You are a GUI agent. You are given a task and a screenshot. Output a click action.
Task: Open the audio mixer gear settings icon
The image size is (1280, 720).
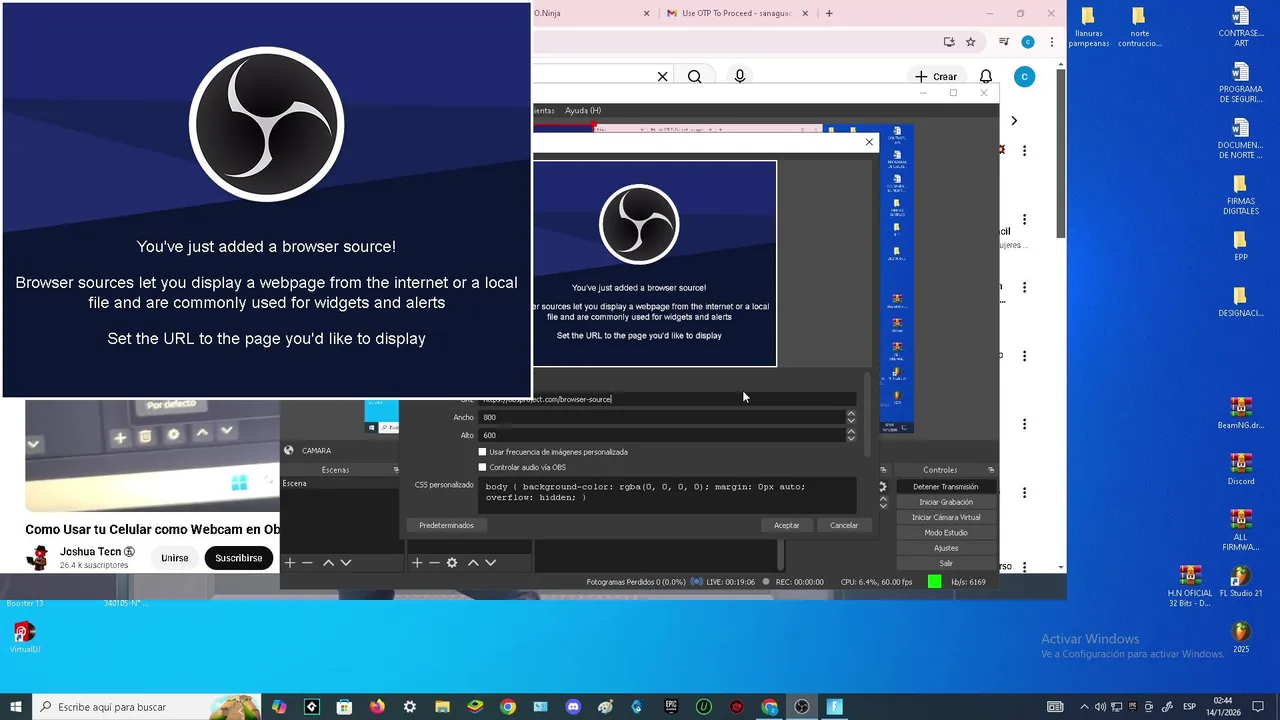tap(882, 487)
